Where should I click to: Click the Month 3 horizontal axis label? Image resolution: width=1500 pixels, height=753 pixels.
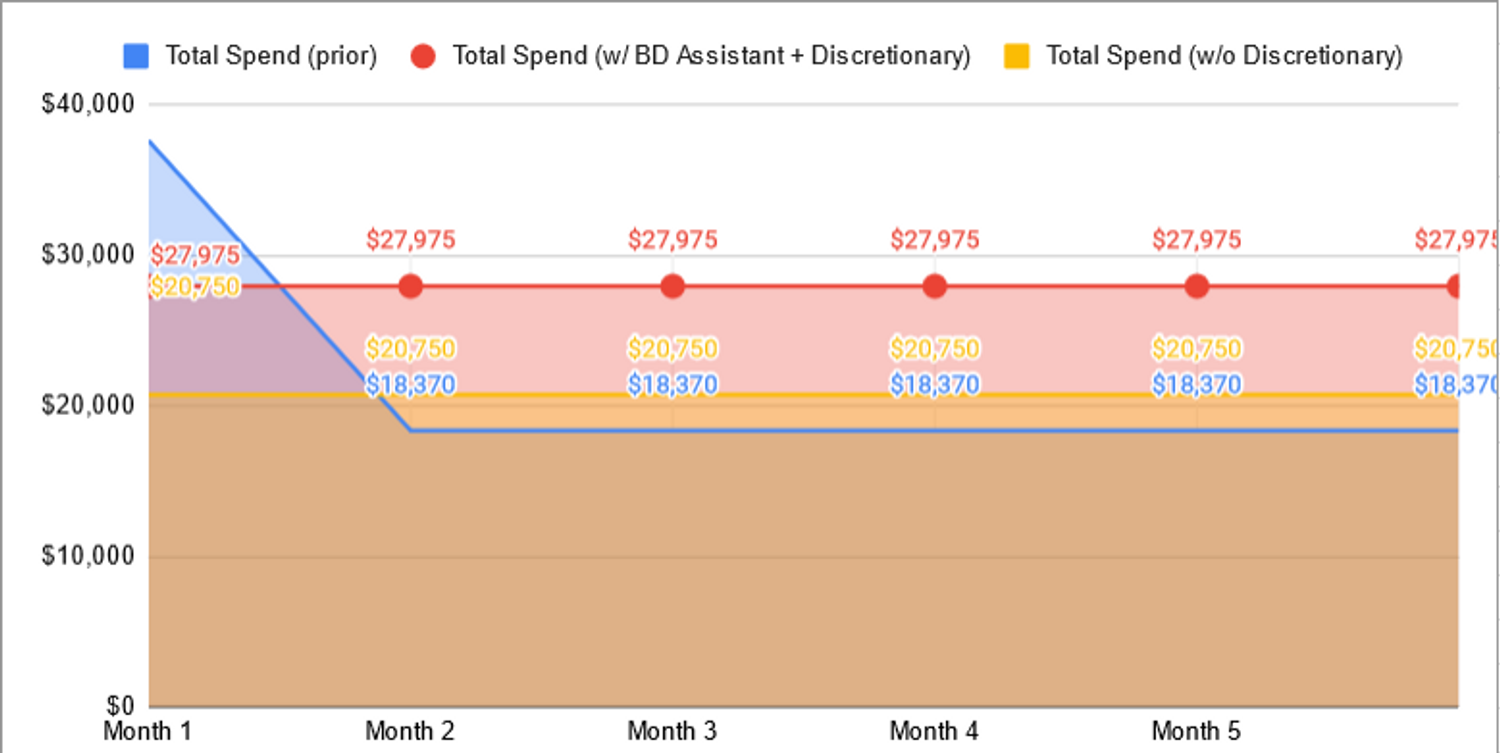click(x=672, y=731)
